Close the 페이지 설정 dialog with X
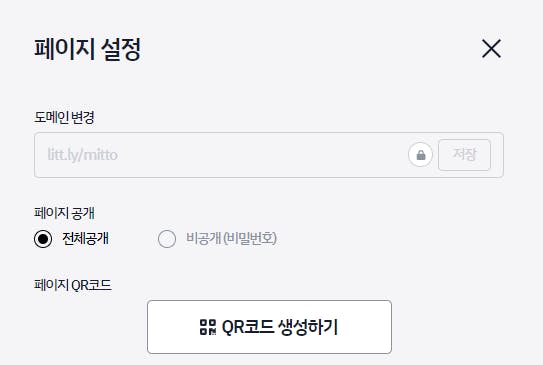Screen dimensions: 543x365 [491, 48]
